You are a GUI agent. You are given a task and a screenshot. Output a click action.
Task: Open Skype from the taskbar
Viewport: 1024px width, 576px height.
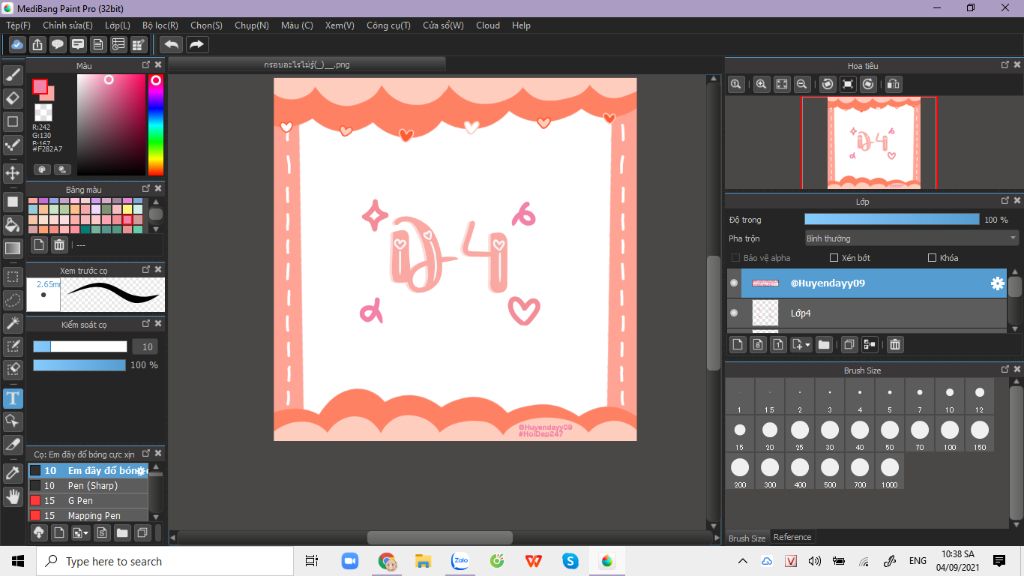(x=570, y=561)
